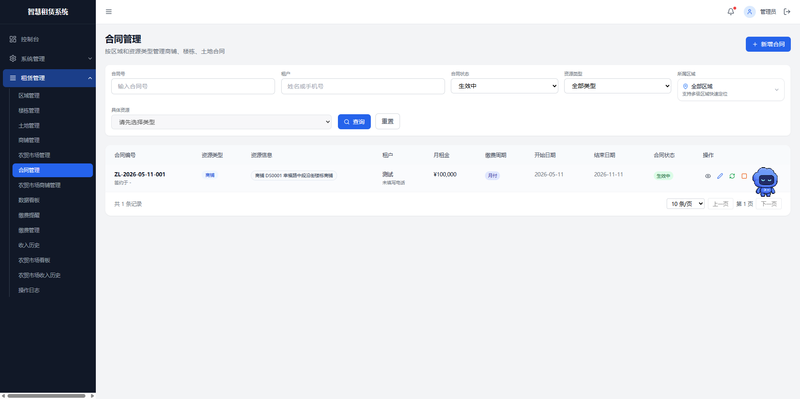Click the 商铺 resource type tag
The width and height of the screenshot is (800, 399).
210,175
